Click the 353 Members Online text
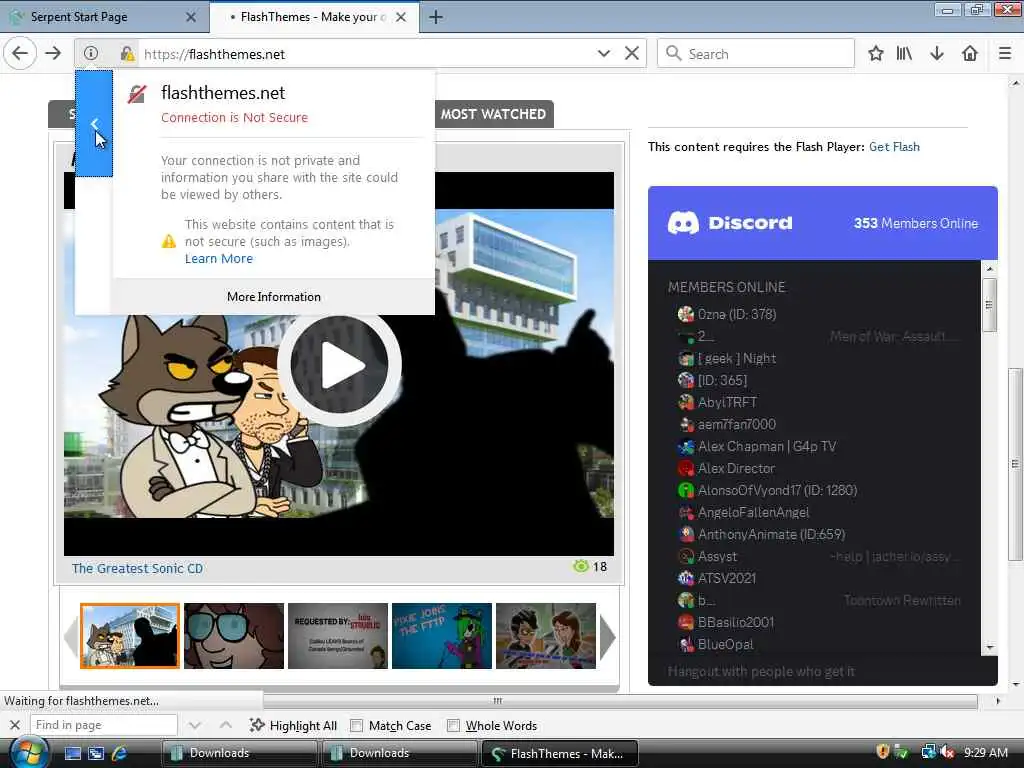 point(916,223)
